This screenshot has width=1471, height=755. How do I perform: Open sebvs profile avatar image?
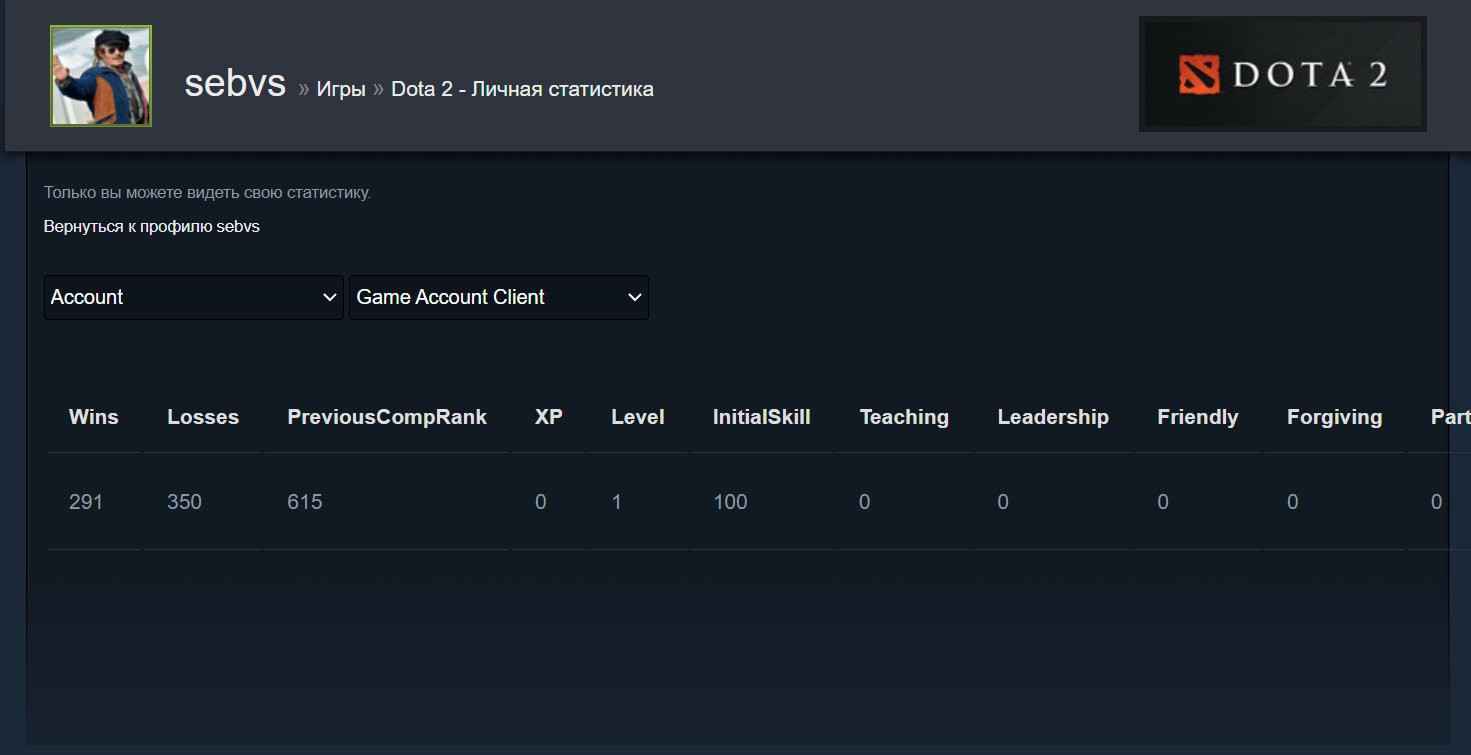(101, 76)
